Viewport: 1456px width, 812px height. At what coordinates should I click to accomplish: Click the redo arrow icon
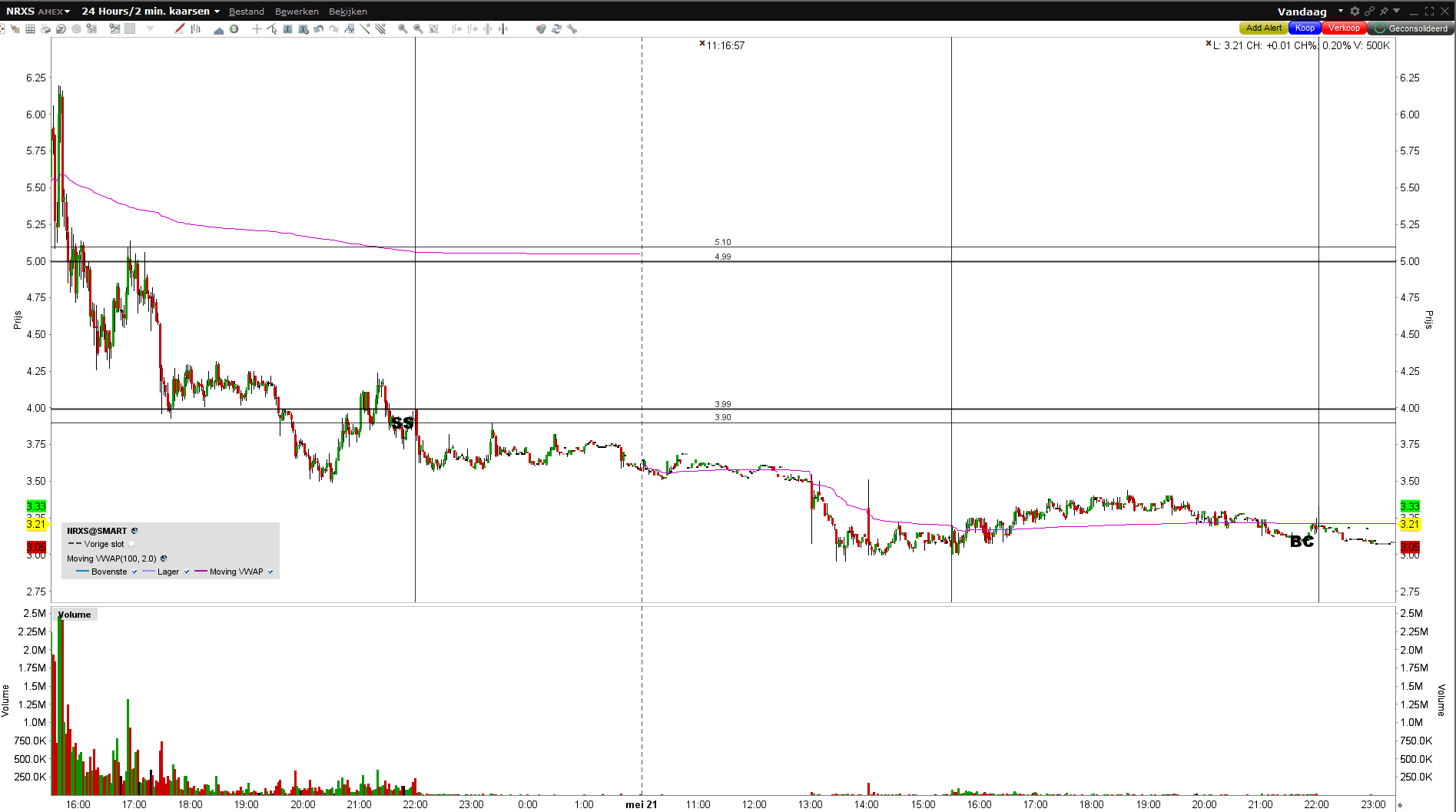(333, 29)
